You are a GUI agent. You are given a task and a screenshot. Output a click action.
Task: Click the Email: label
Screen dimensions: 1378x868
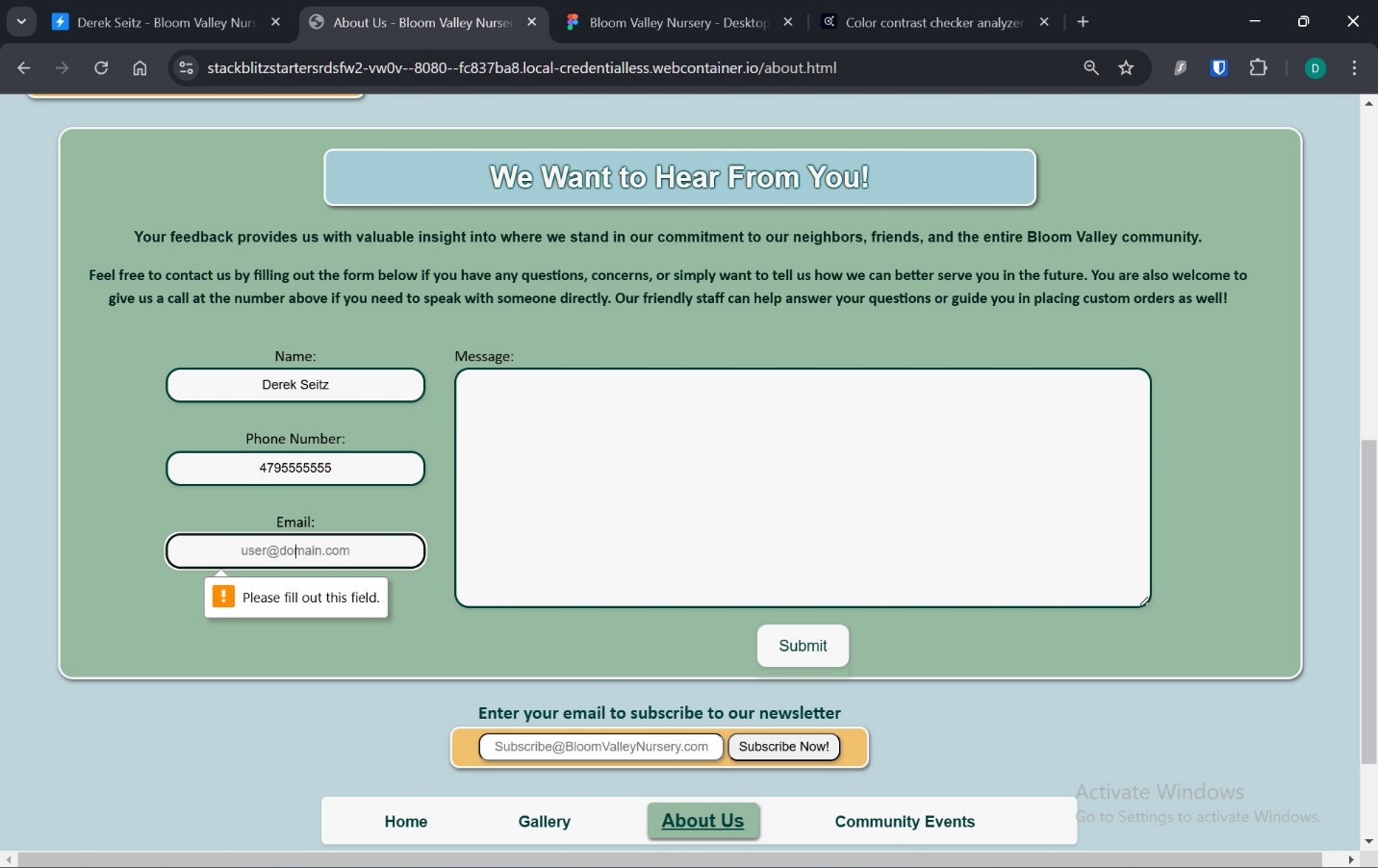click(295, 522)
